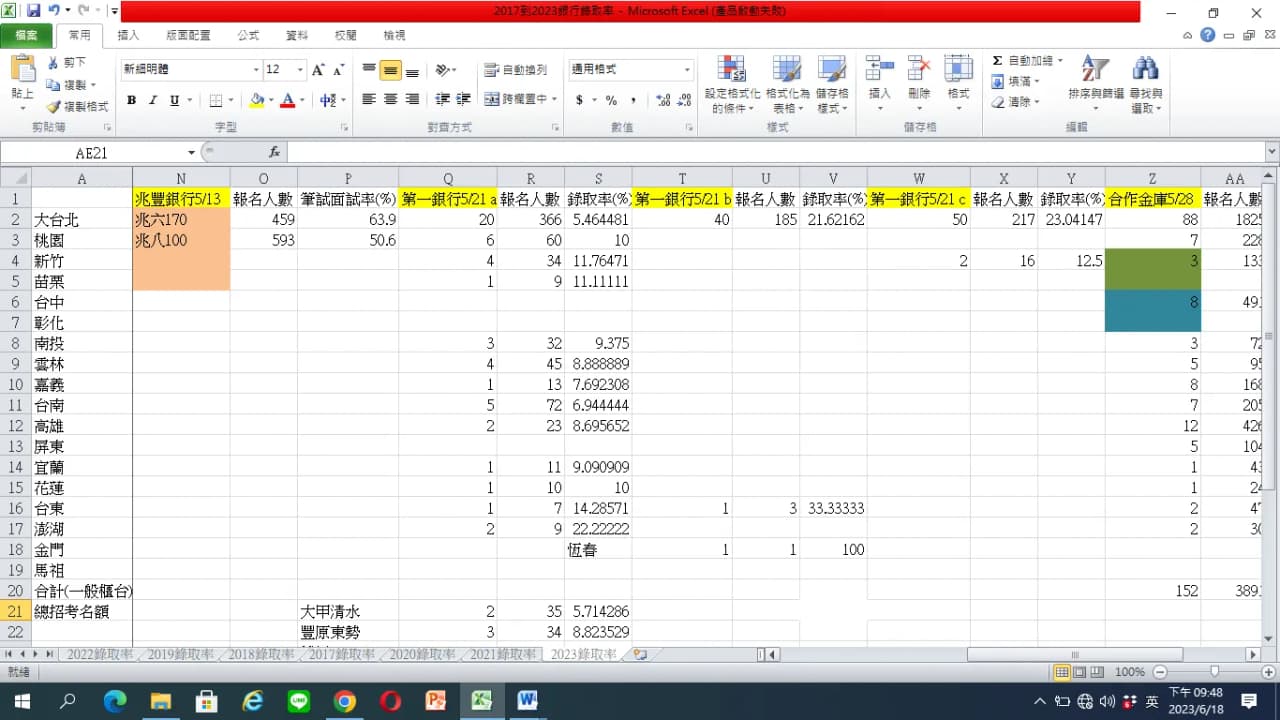Open the Windows Start menu
Image resolution: width=1280 pixels, height=720 pixels.
coord(22,701)
